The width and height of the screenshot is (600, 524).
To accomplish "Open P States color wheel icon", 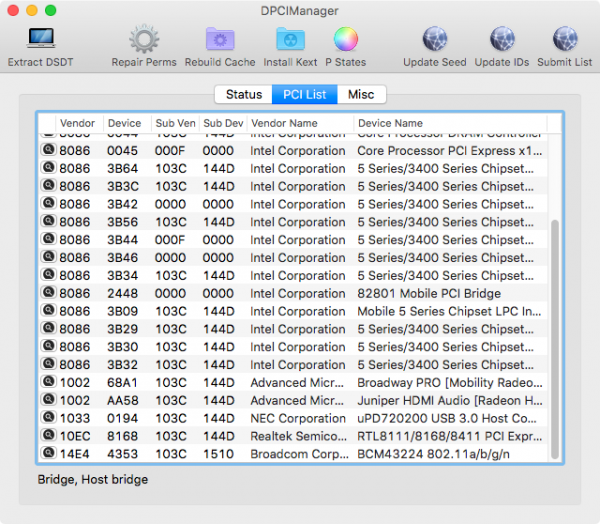I will point(346,40).
